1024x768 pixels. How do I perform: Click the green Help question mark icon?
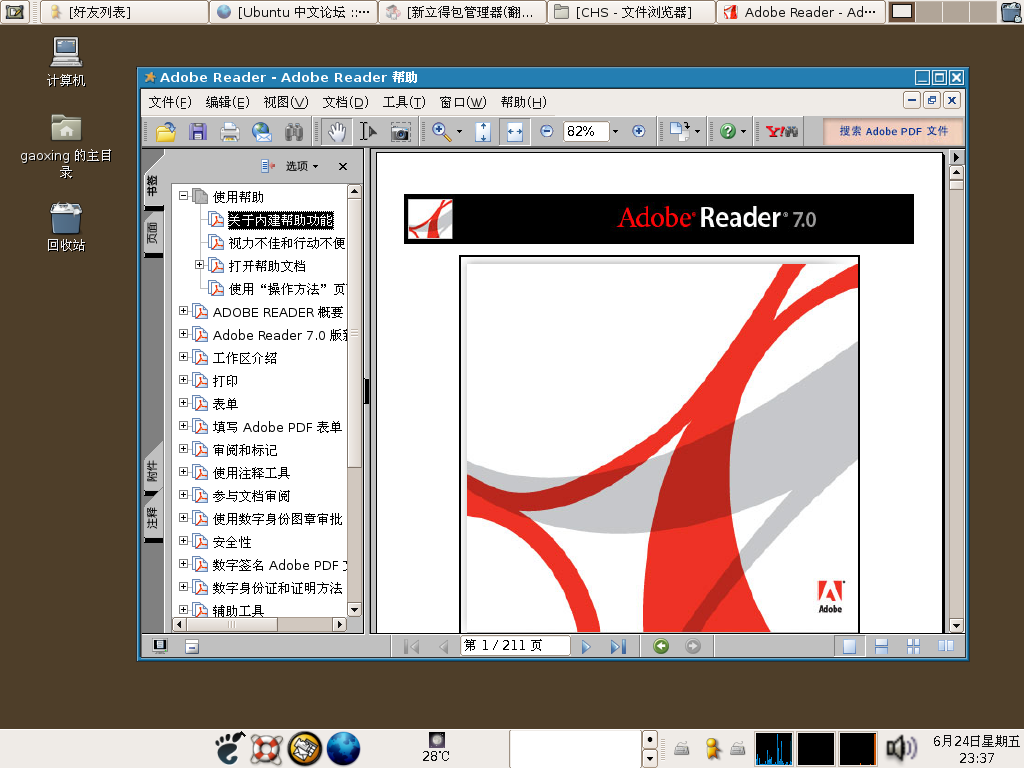pyautogui.click(x=728, y=131)
